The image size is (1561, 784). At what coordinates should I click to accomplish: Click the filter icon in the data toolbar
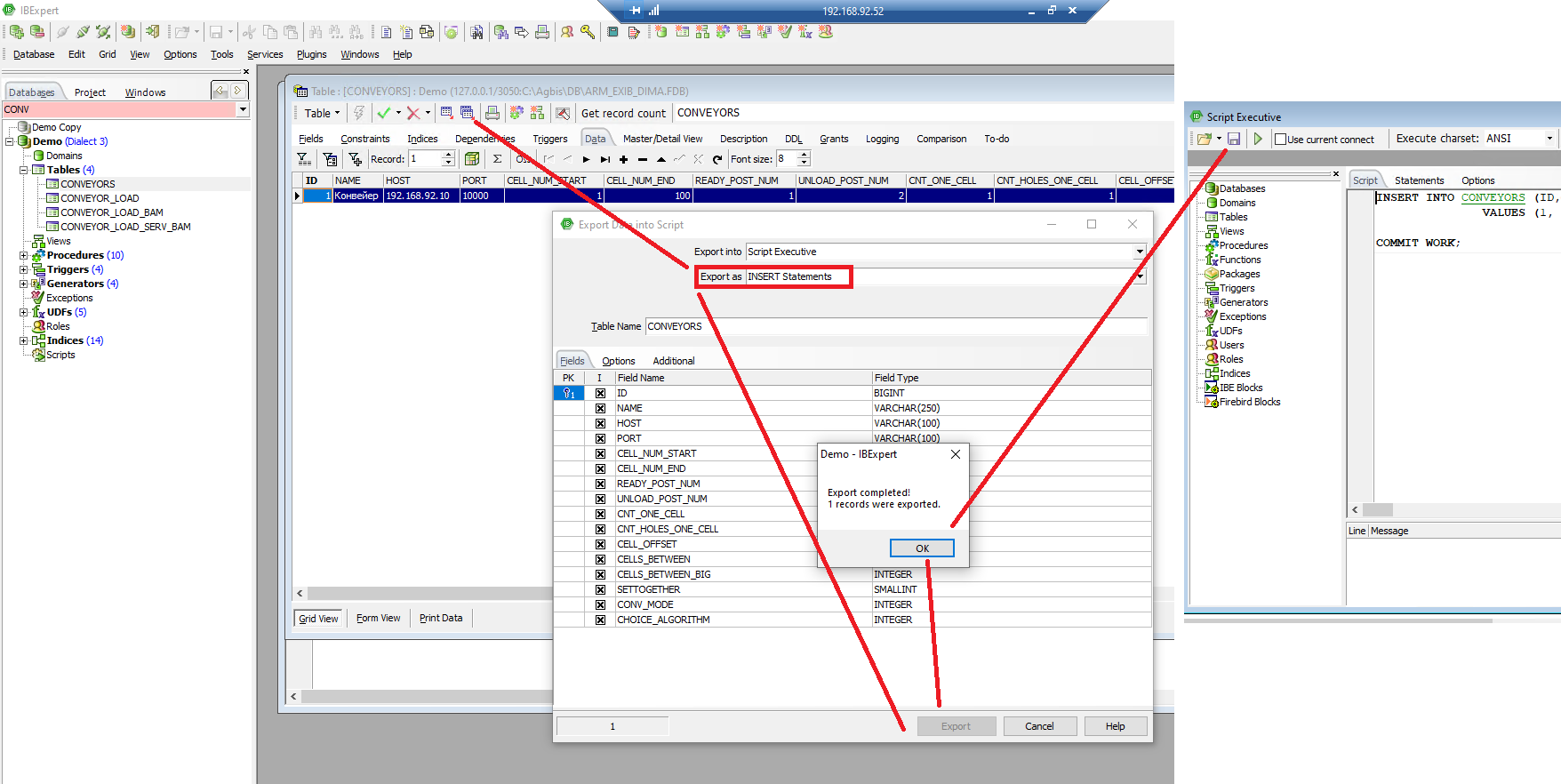click(x=304, y=159)
